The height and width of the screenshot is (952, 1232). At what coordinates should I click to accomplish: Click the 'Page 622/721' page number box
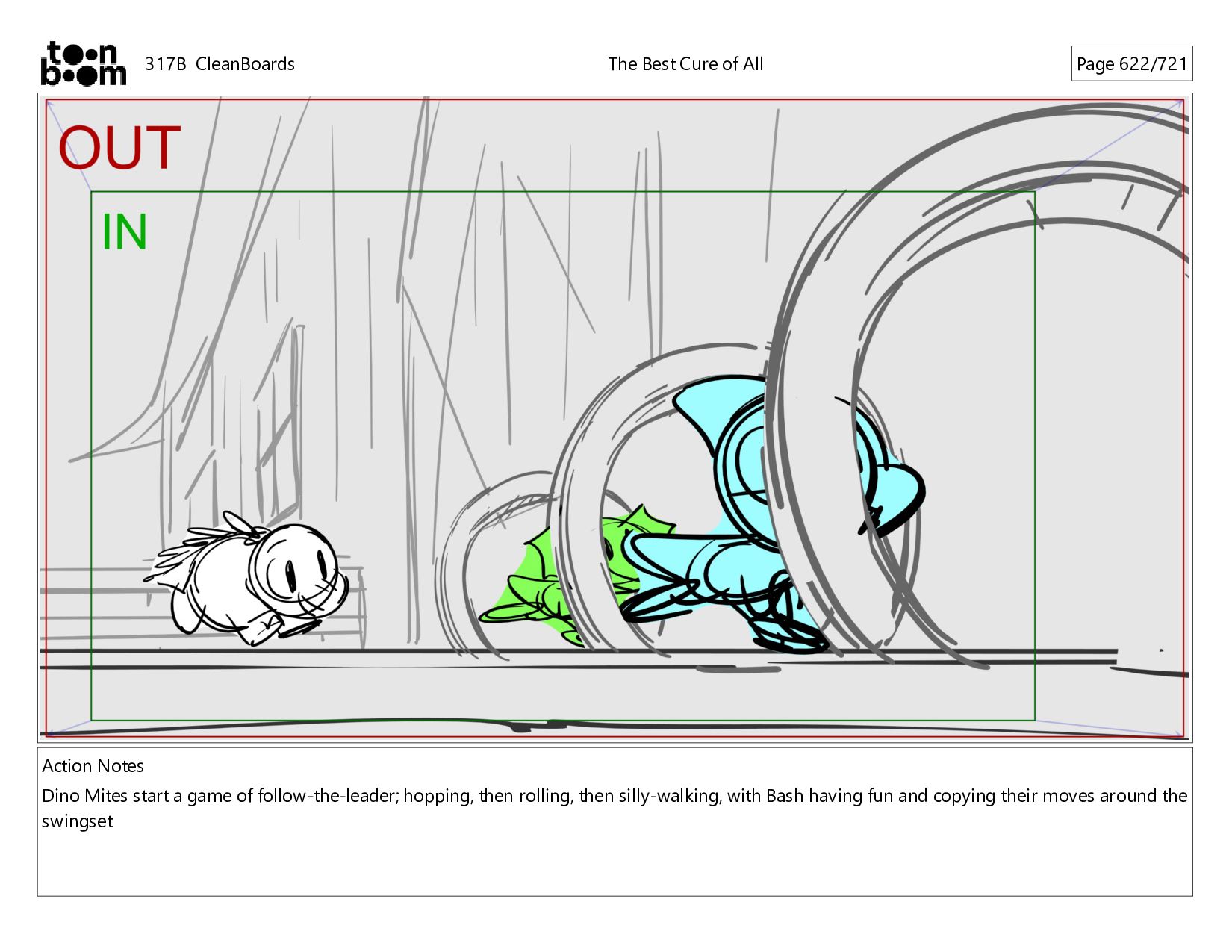pos(1131,64)
